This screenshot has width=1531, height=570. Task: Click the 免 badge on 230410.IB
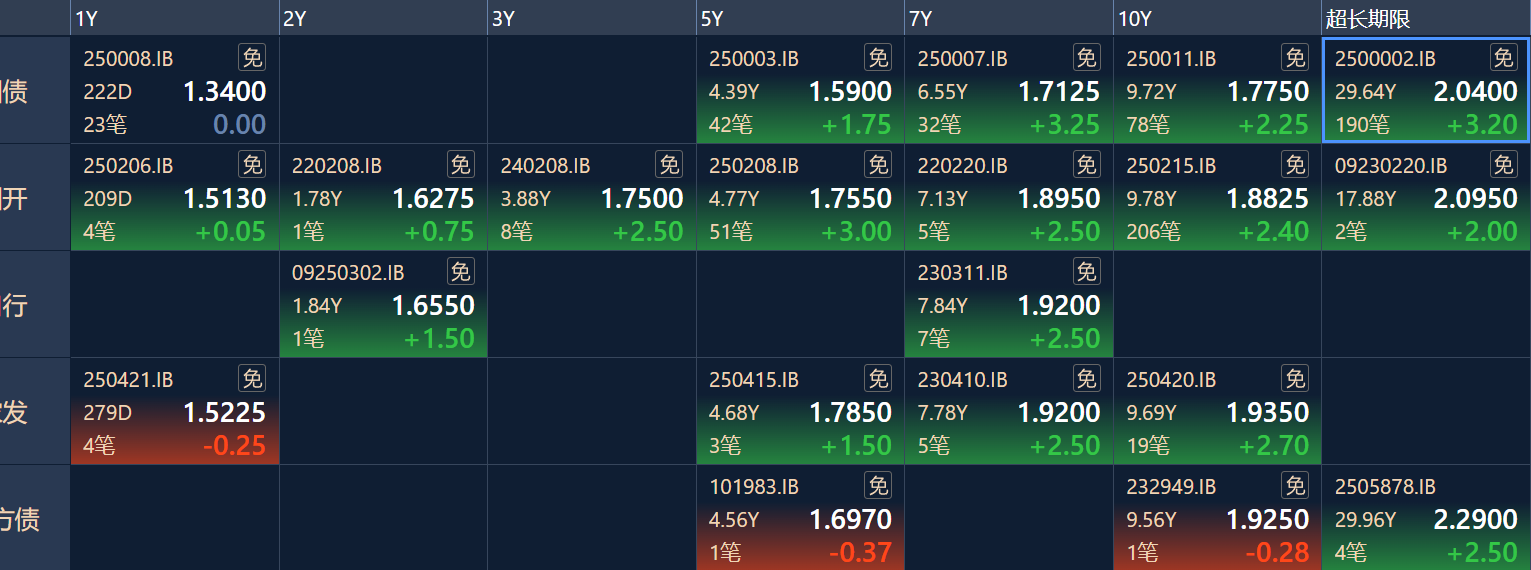click(1087, 378)
